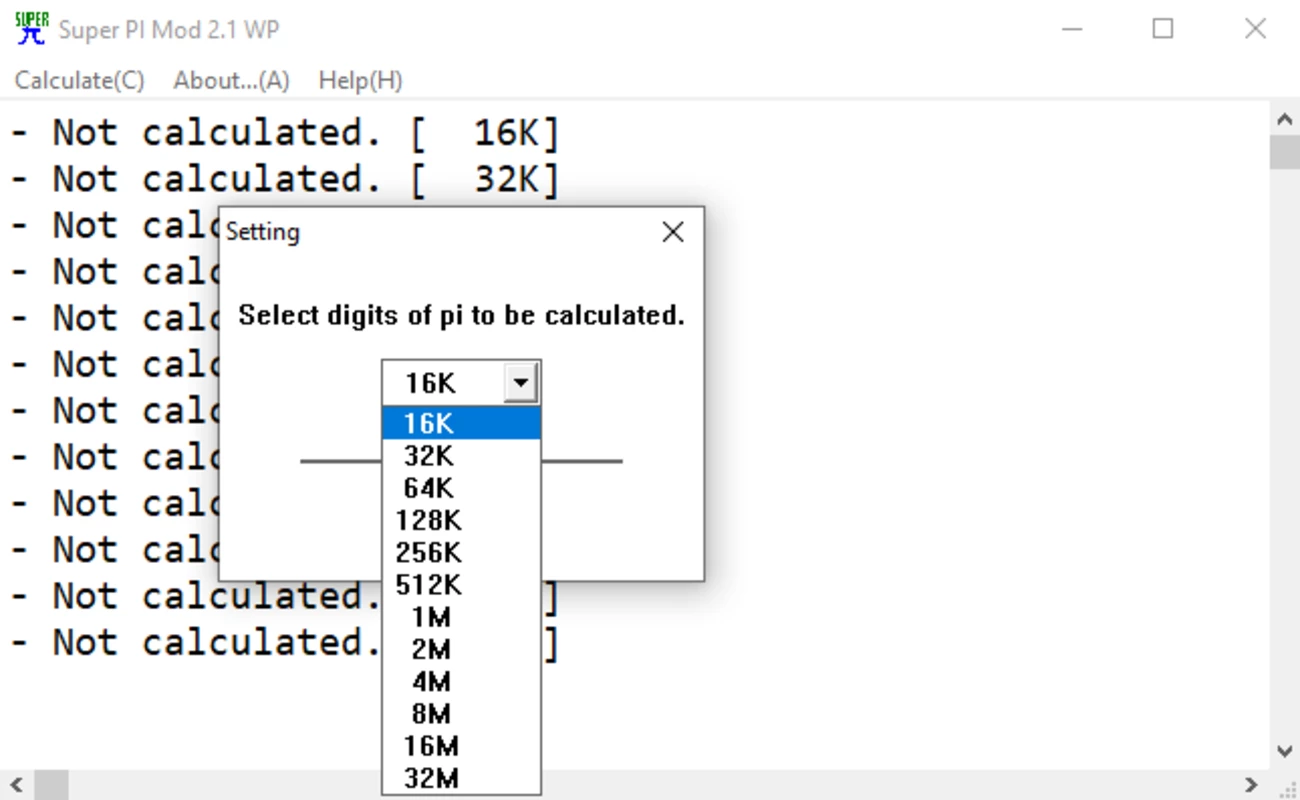Click the Super PI app icon in title bar
Viewport: 1300px width, 800px height.
(32, 29)
